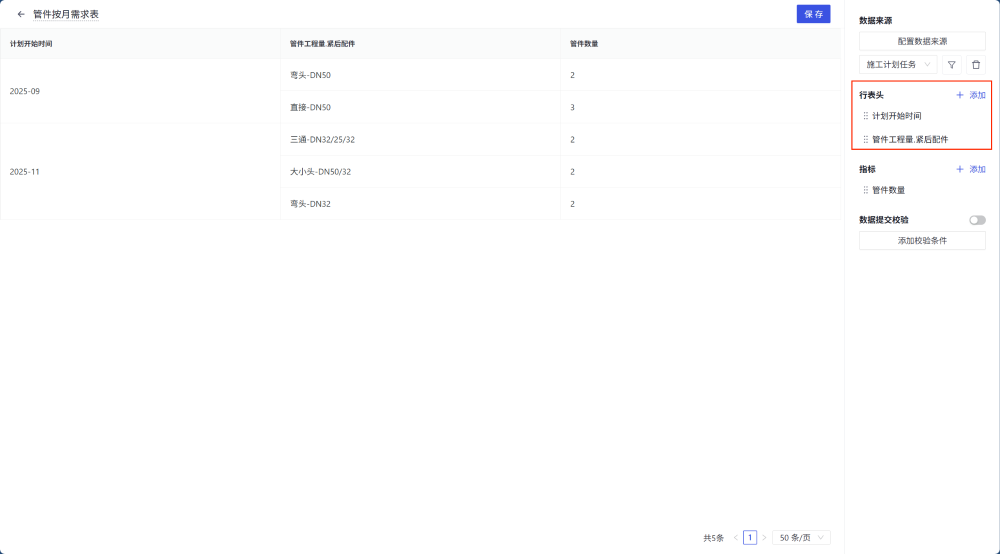The height and width of the screenshot is (554, 1000).
Task: Click the back arrow beside 管件按月需求表
Action: pyautogui.click(x=21, y=14)
